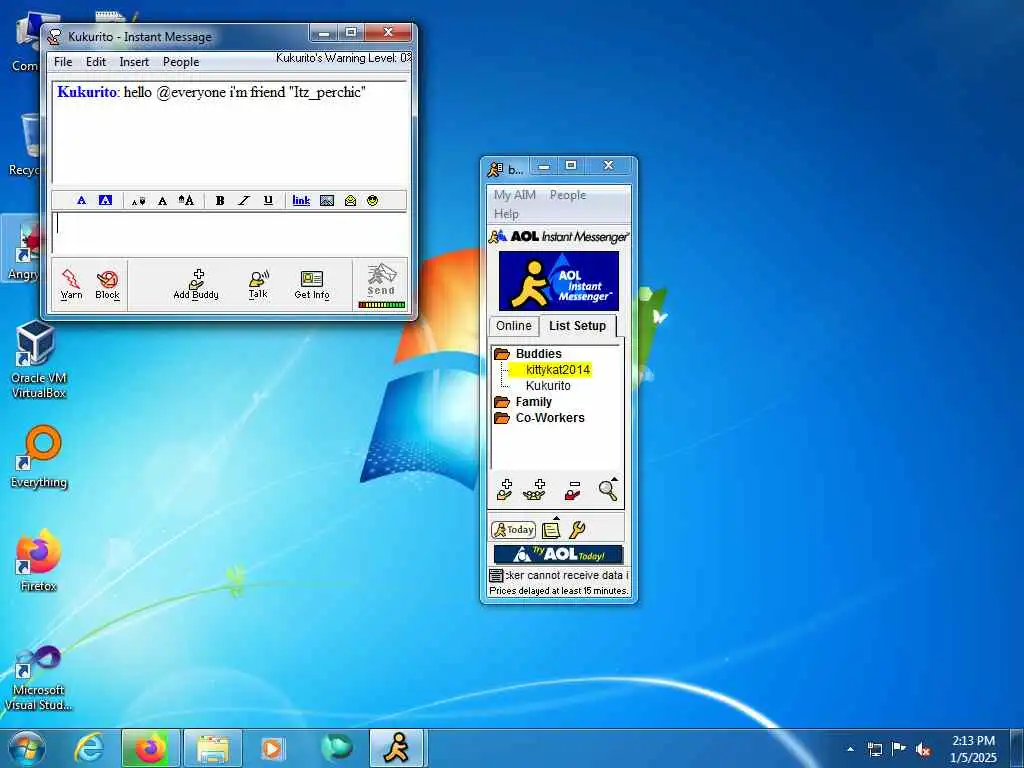Expand the Family folder
This screenshot has height=768, width=1024.
502,402
